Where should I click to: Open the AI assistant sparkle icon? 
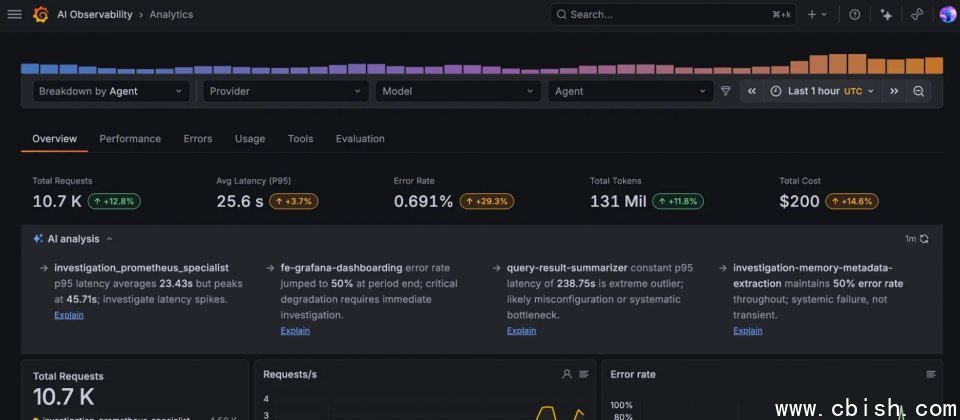tap(886, 15)
